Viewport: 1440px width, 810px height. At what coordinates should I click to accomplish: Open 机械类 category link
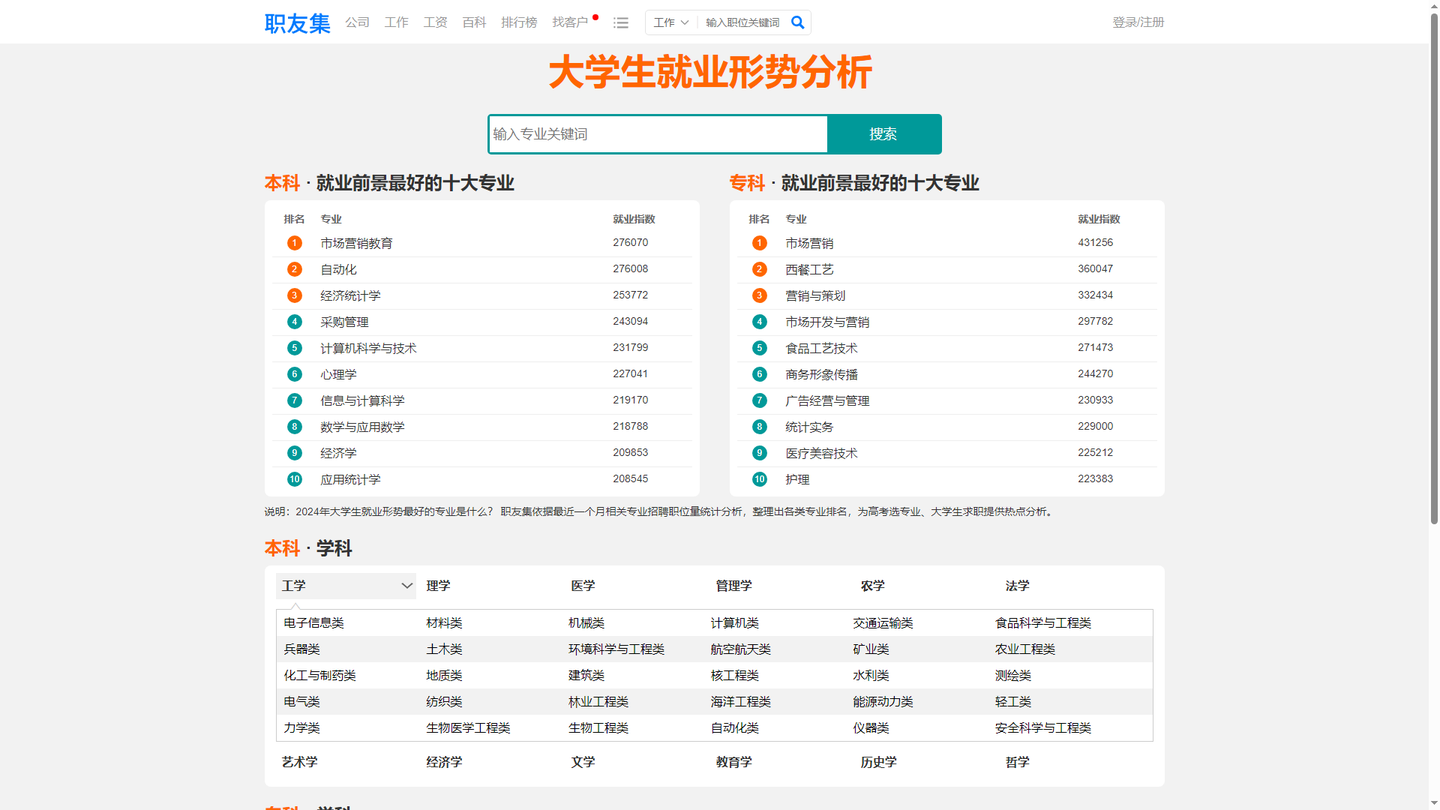(x=587, y=623)
